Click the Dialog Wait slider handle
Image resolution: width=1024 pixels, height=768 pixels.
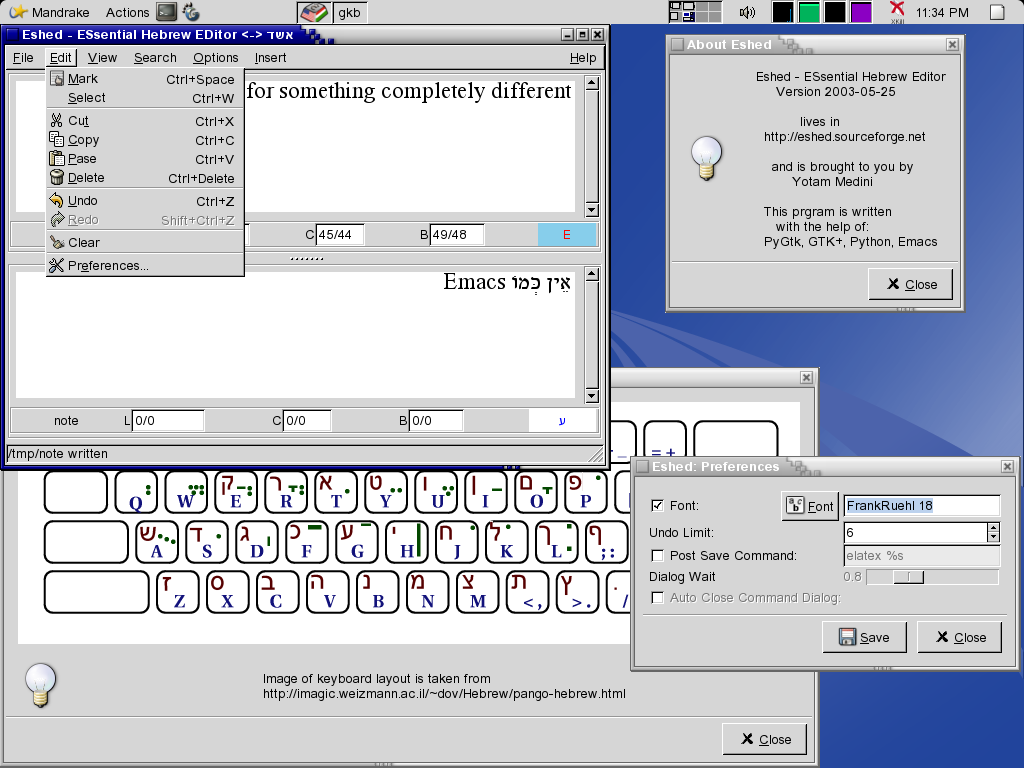[908, 577]
